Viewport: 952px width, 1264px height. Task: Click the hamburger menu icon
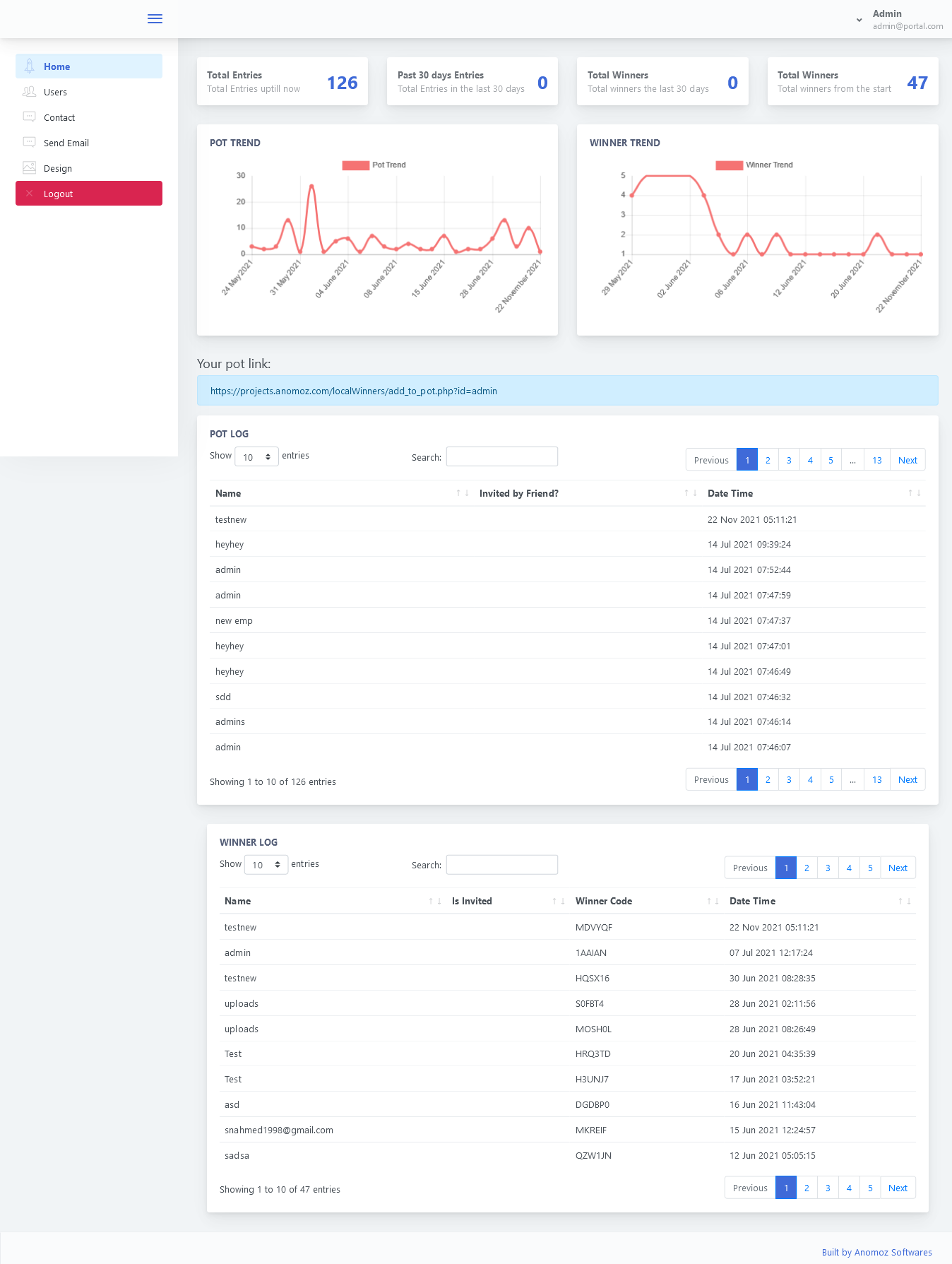click(x=155, y=19)
